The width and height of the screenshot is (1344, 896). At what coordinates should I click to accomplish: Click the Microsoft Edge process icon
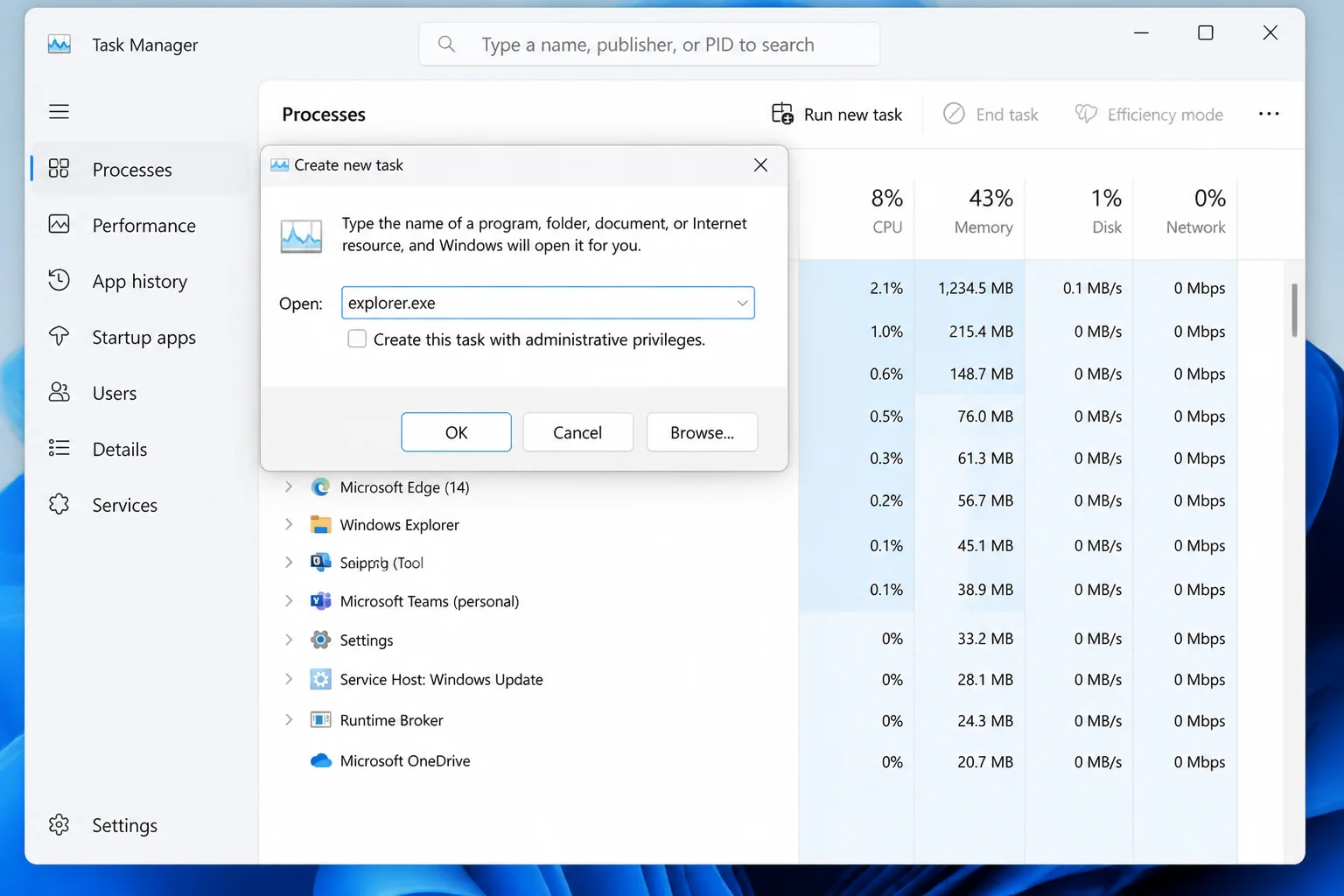320,487
